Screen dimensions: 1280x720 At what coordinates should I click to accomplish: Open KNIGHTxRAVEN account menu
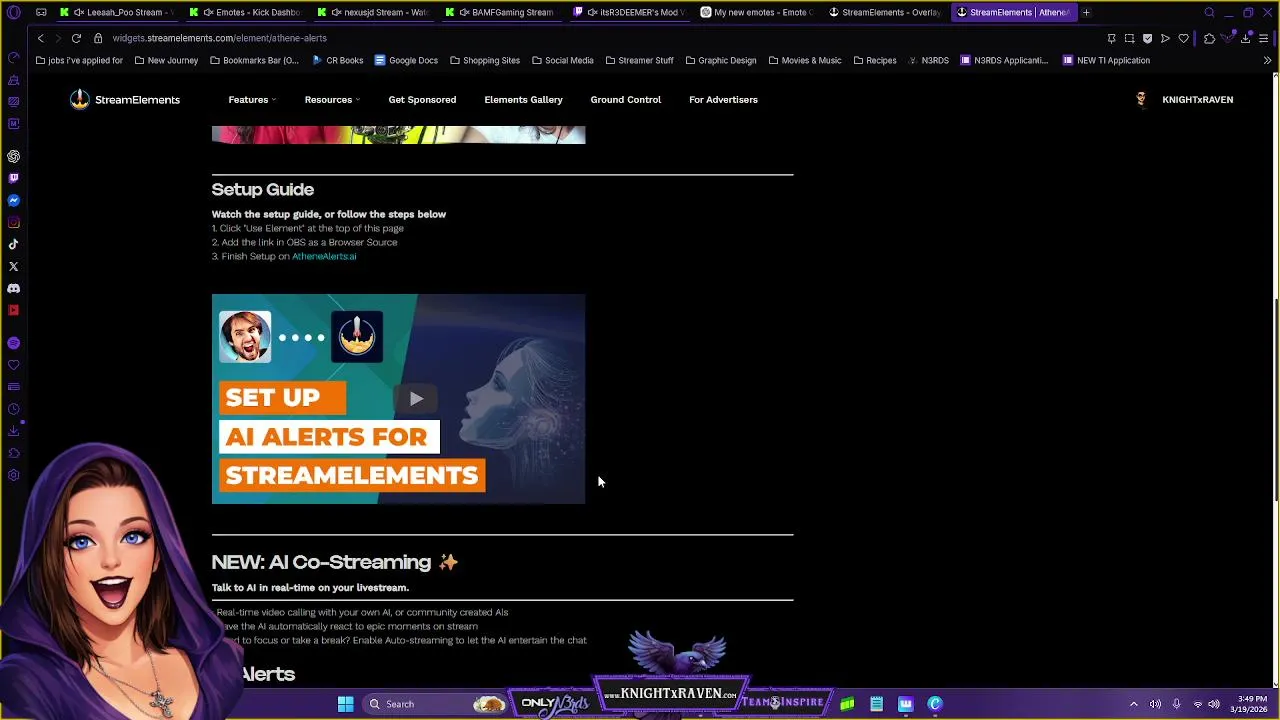coord(1185,99)
